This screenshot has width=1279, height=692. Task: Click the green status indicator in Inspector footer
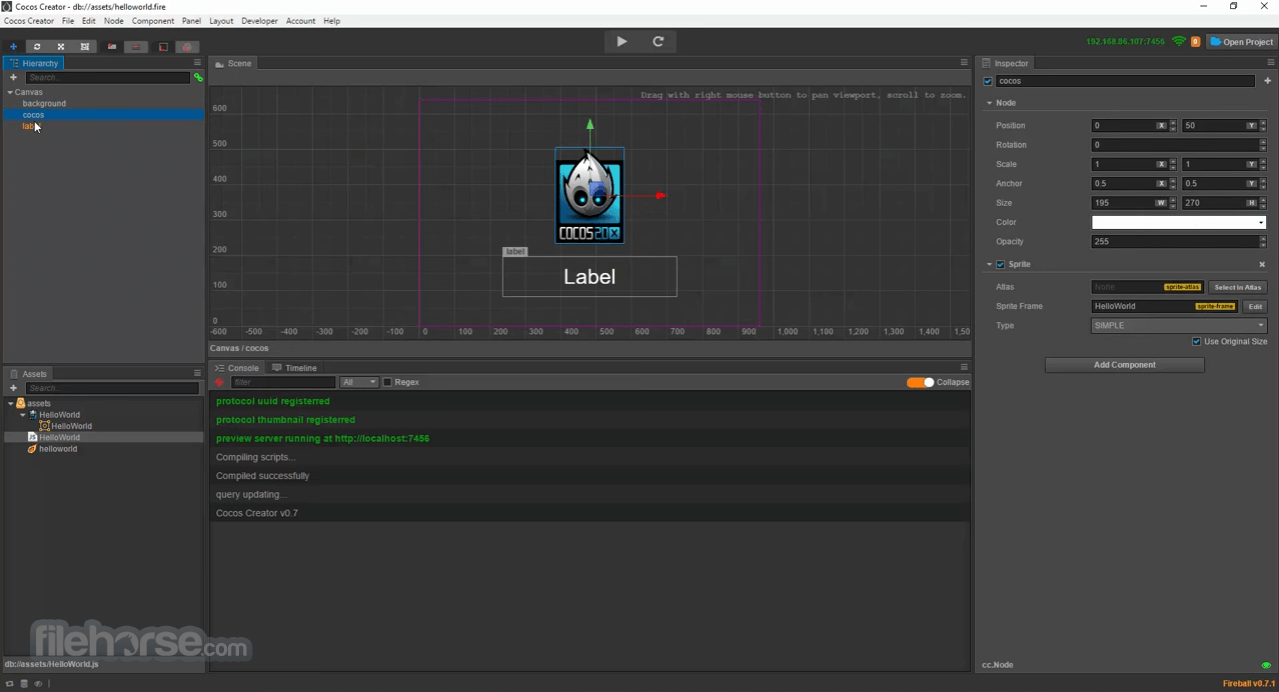1266,665
